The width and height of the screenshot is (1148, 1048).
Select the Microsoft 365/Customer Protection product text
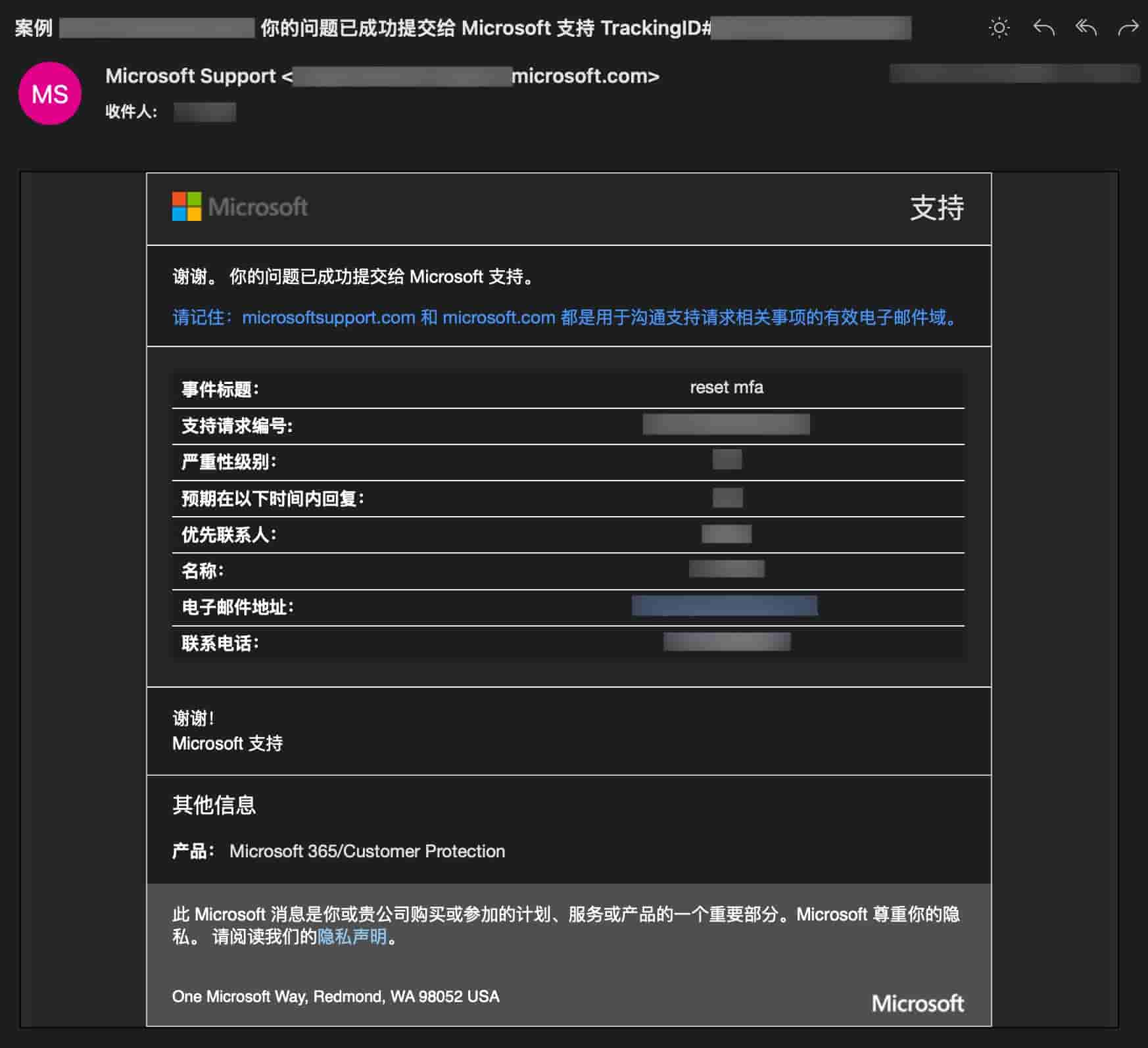(x=367, y=851)
